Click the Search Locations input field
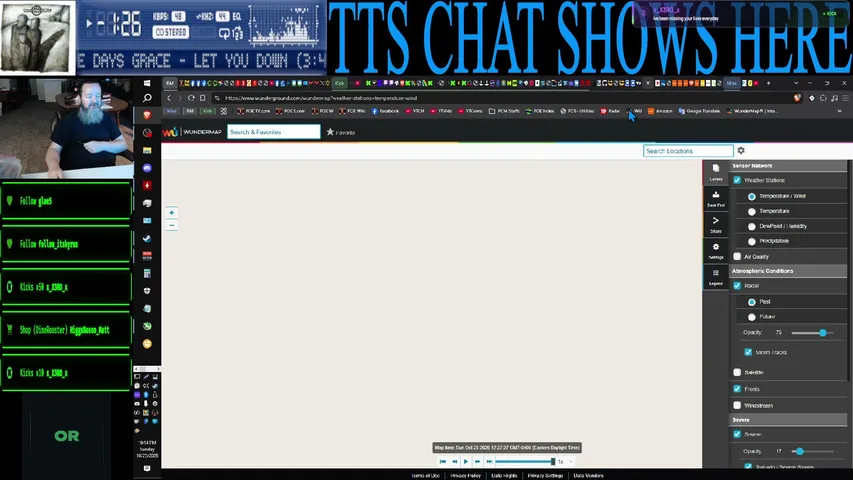The image size is (853, 480). pos(688,151)
